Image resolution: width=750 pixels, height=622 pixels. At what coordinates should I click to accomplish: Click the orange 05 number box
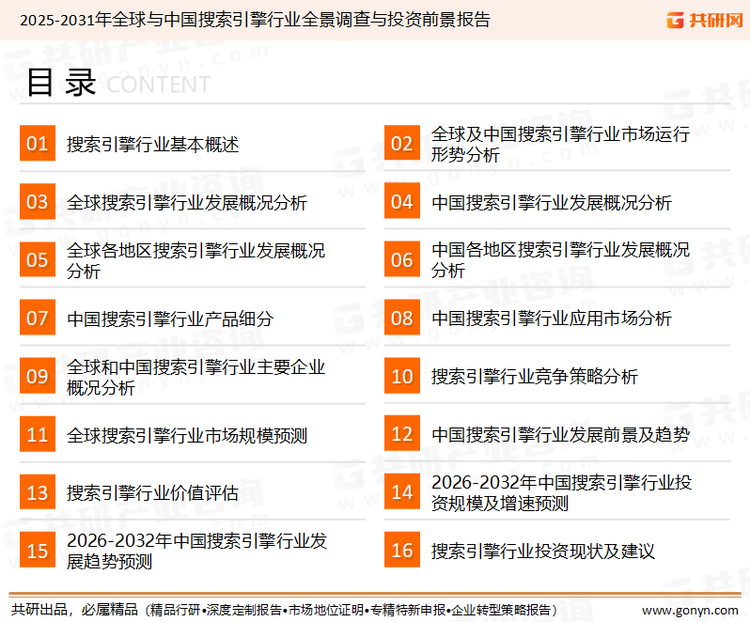(x=37, y=259)
